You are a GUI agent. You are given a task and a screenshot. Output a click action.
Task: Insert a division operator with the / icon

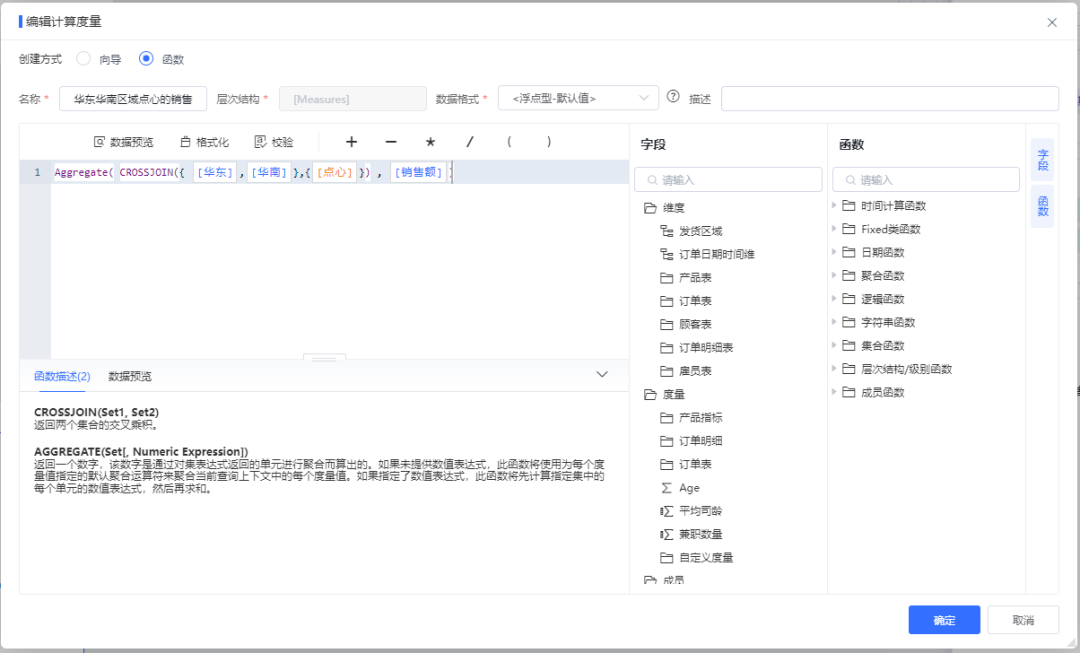tap(470, 141)
